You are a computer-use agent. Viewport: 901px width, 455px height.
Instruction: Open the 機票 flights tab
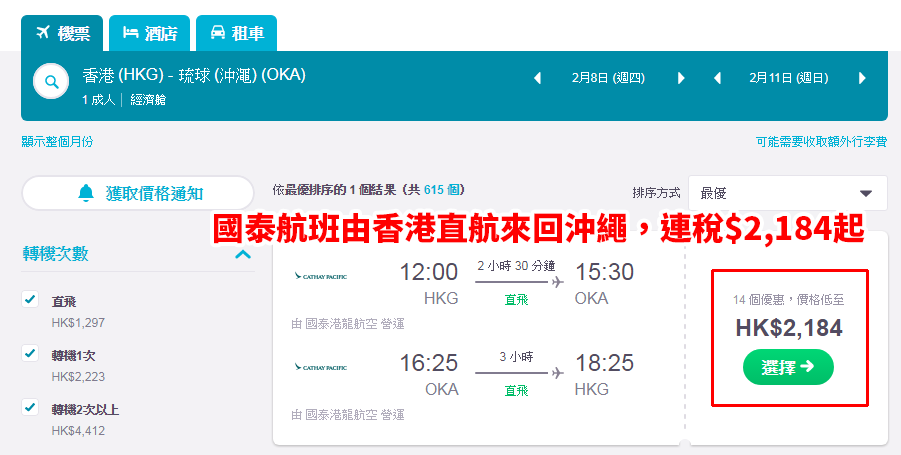[62, 33]
